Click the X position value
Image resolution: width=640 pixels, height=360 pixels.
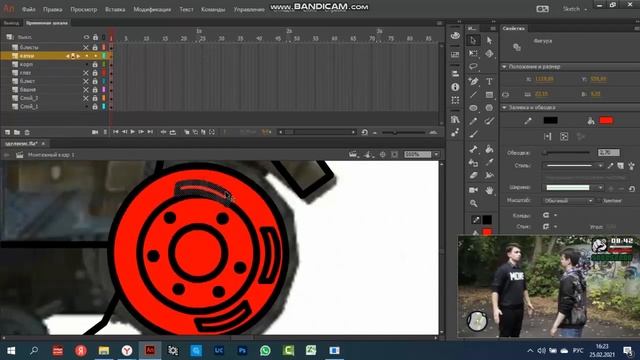[544, 79]
